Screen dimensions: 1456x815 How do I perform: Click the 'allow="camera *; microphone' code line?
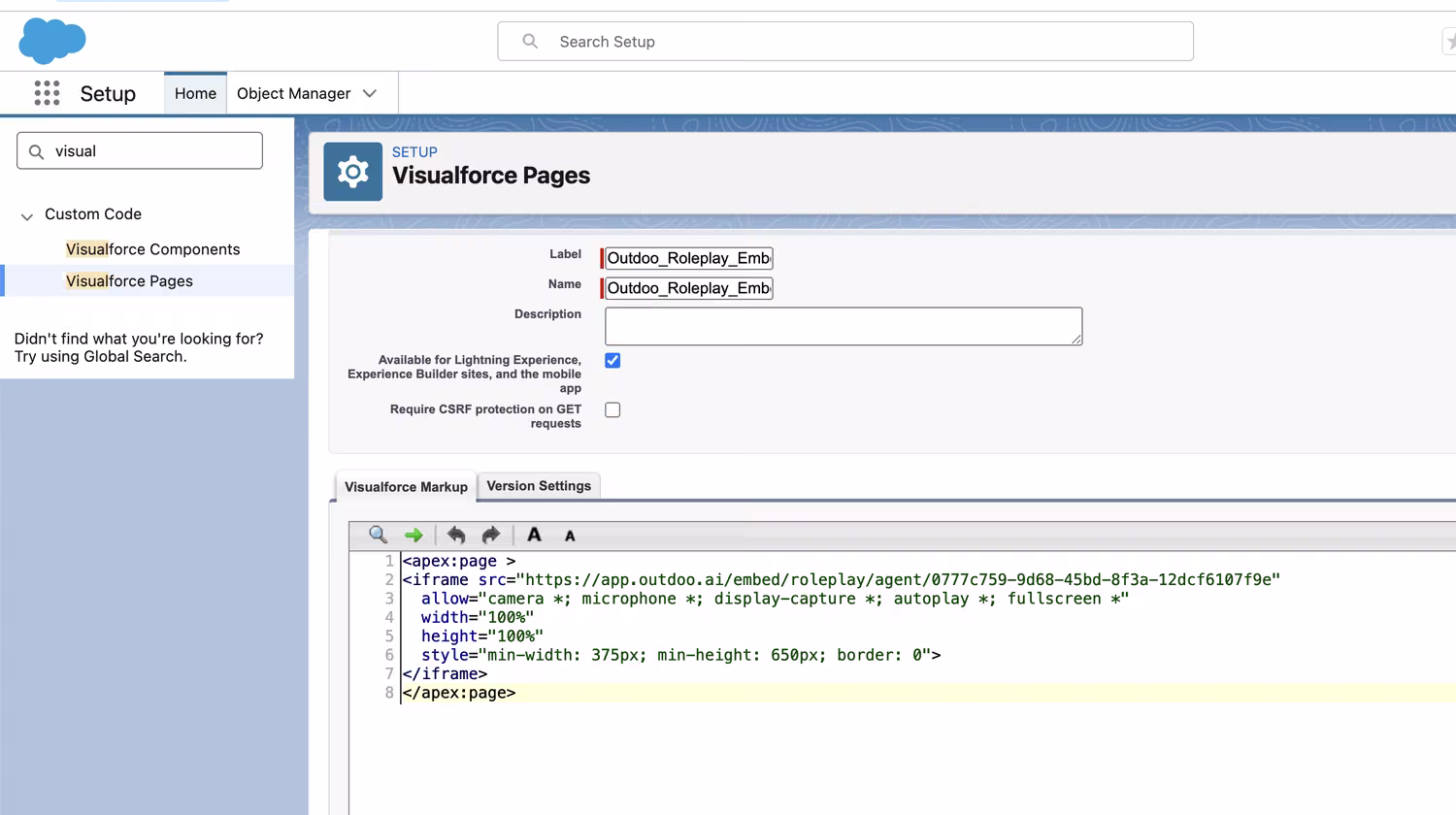[775, 599]
